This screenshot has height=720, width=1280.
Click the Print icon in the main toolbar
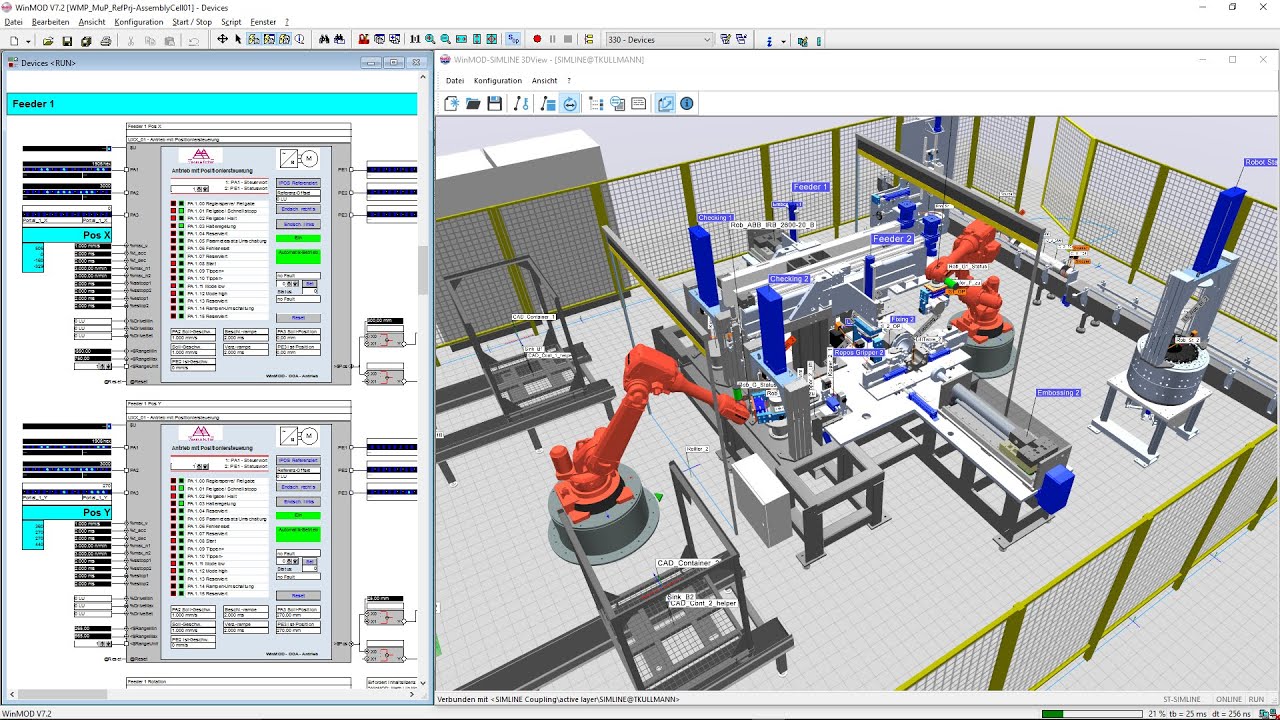coord(106,40)
